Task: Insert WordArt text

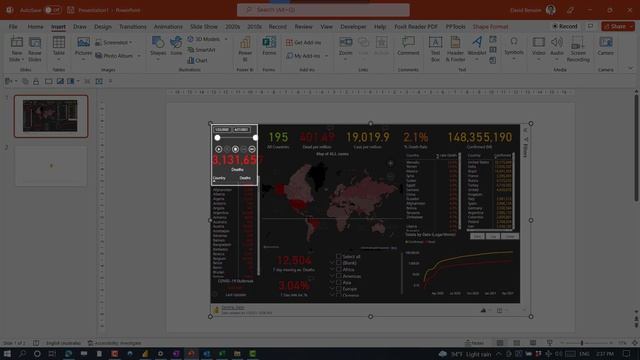Action: click(477, 48)
